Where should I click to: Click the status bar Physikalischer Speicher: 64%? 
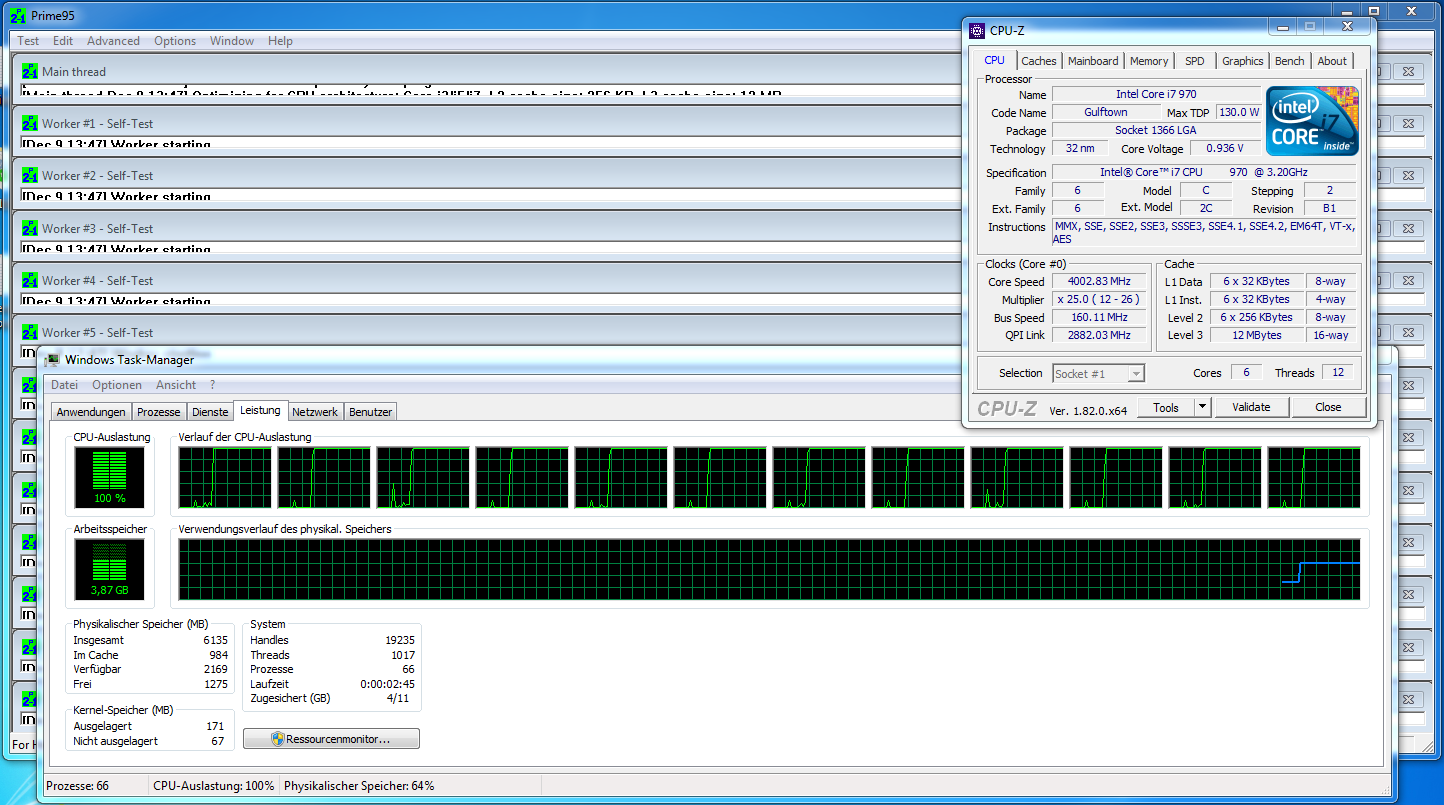click(359, 786)
